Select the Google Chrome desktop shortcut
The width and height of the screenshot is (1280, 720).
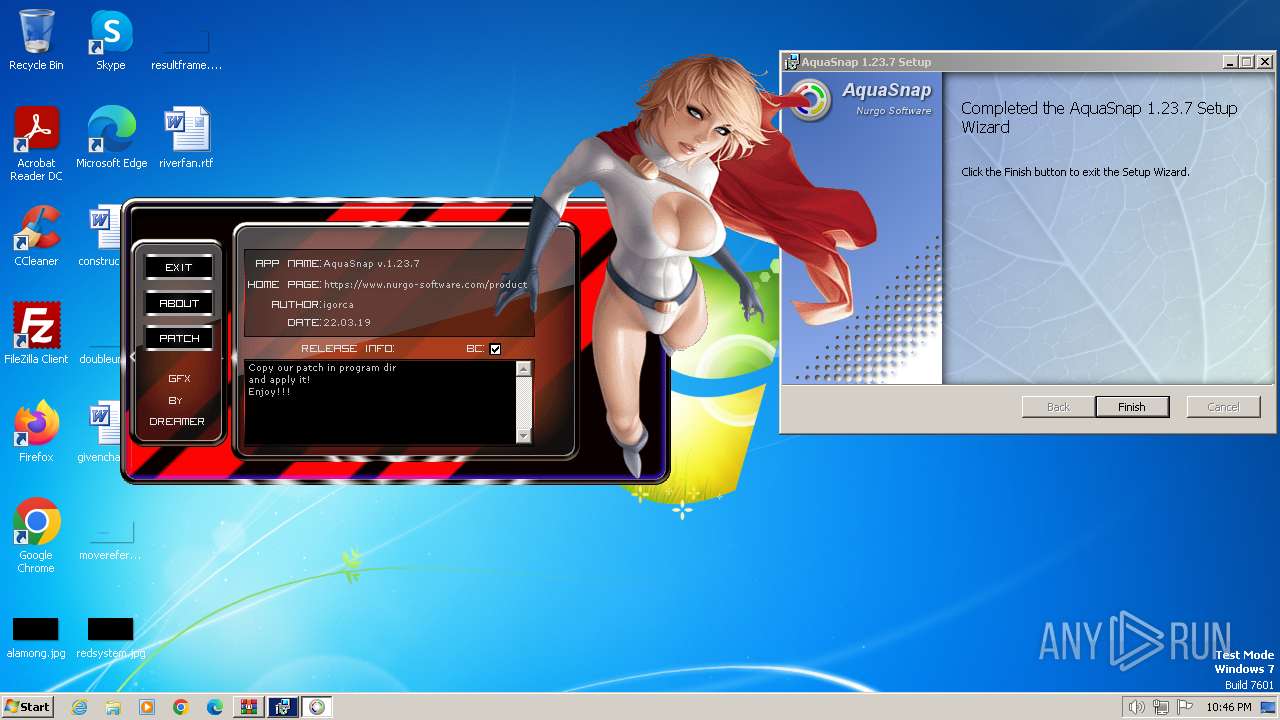pos(36,535)
